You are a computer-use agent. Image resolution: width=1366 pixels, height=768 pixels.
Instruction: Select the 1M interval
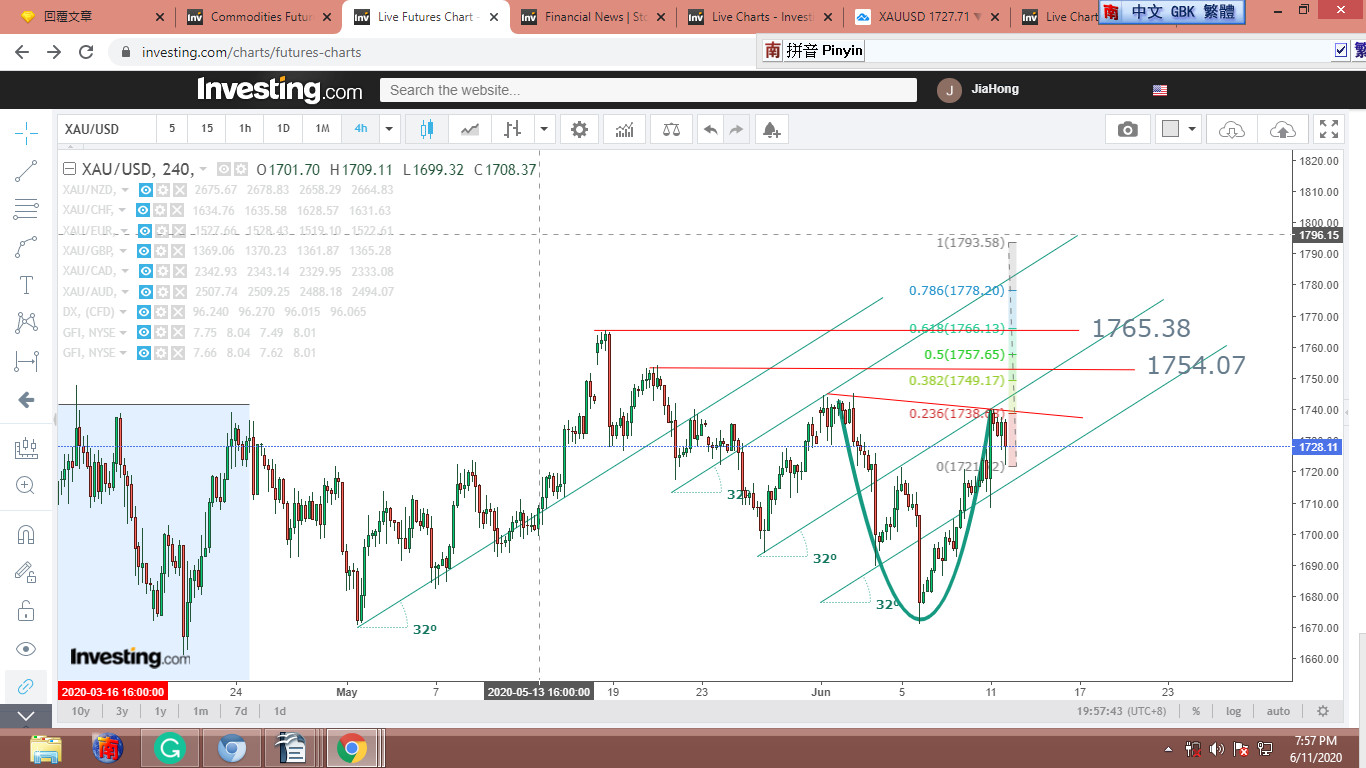(x=322, y=129)
